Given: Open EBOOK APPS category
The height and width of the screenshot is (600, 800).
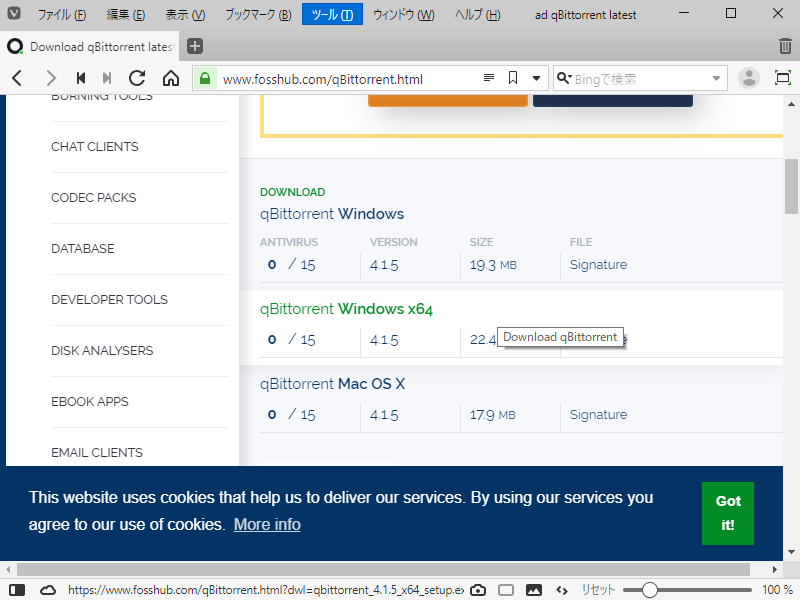Looking at the screenshot, I should tap(90, 402).
